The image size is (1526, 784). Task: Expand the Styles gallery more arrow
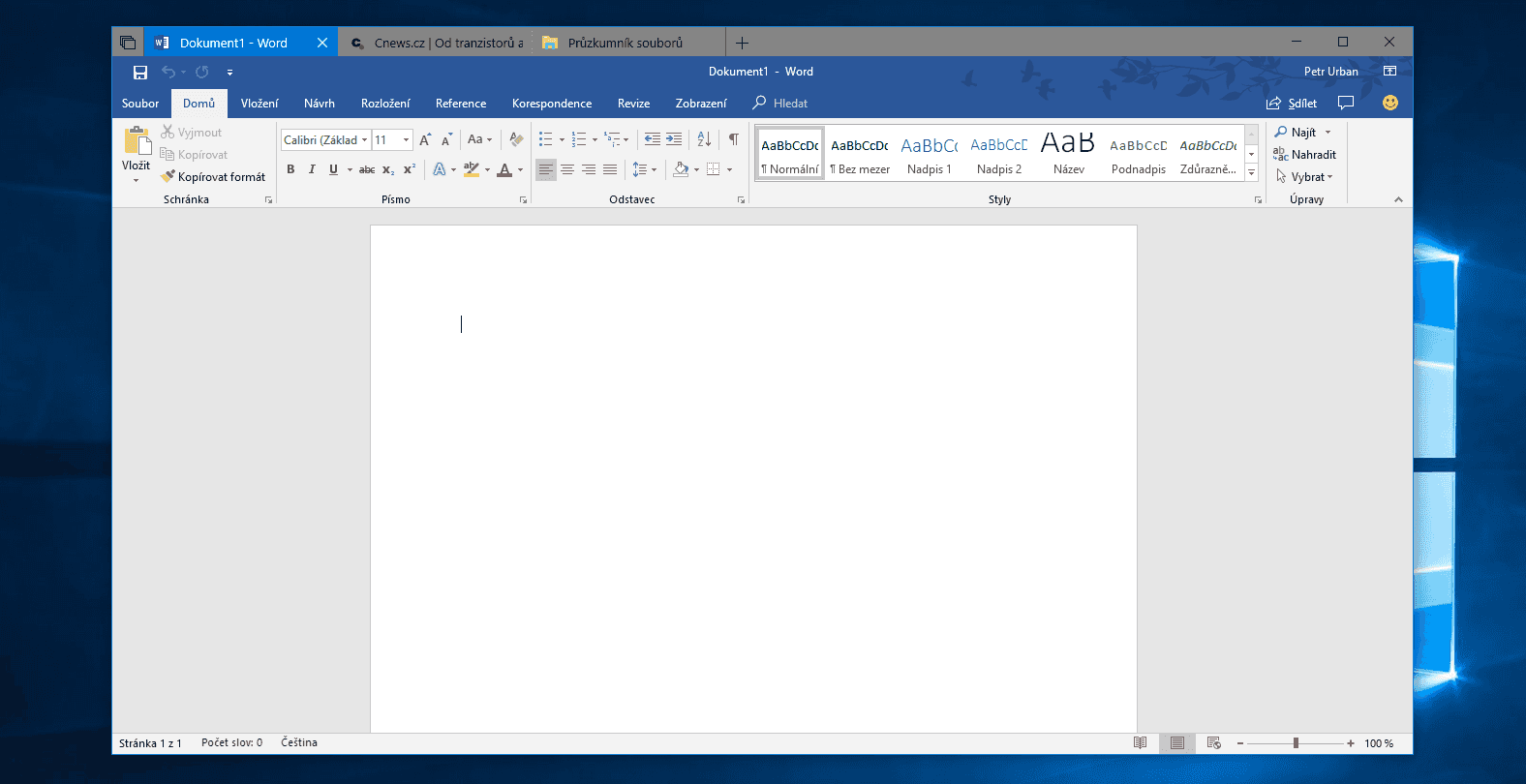click(1251, 172)
